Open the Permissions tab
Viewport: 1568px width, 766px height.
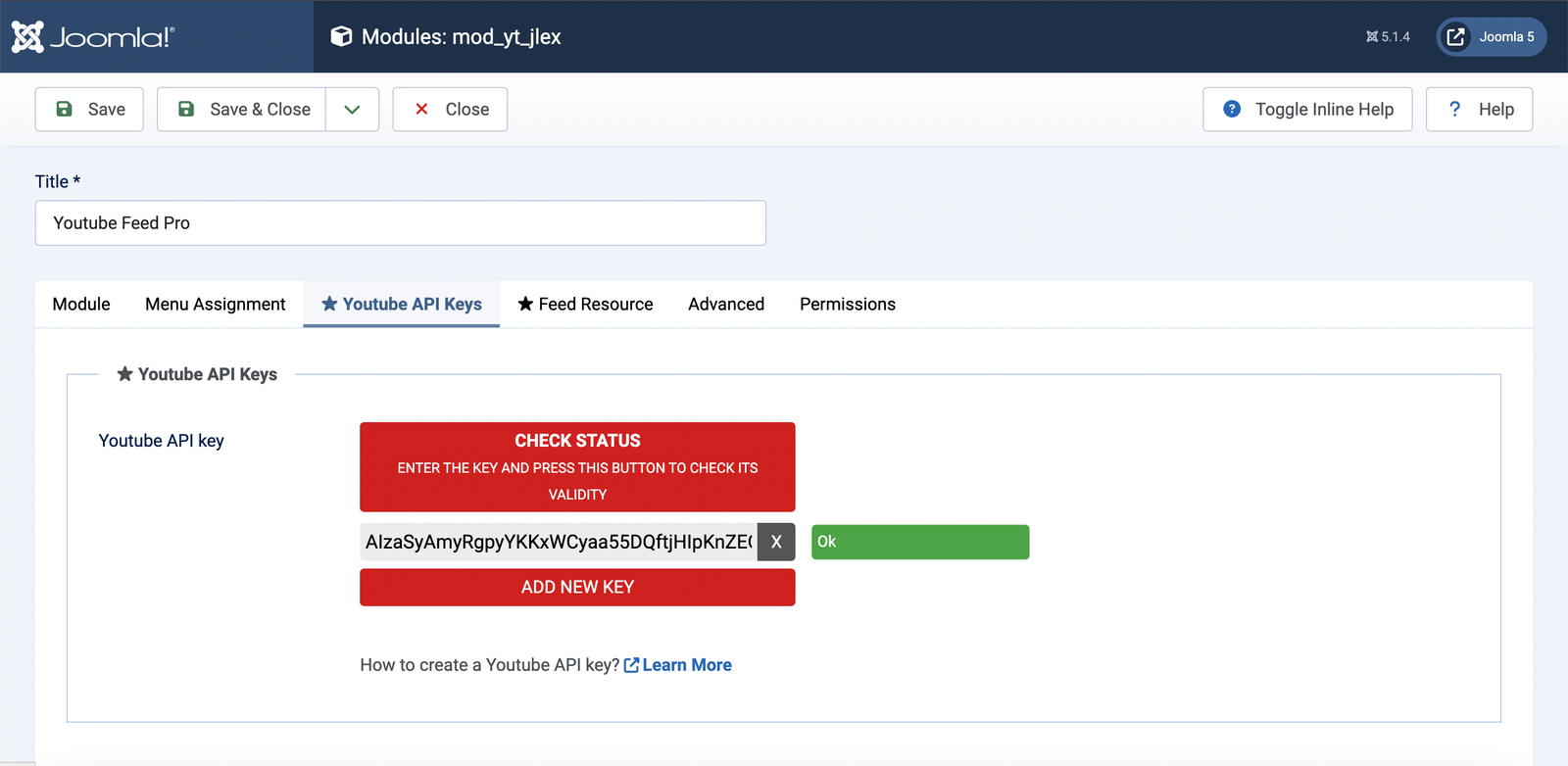pos(848,304)
